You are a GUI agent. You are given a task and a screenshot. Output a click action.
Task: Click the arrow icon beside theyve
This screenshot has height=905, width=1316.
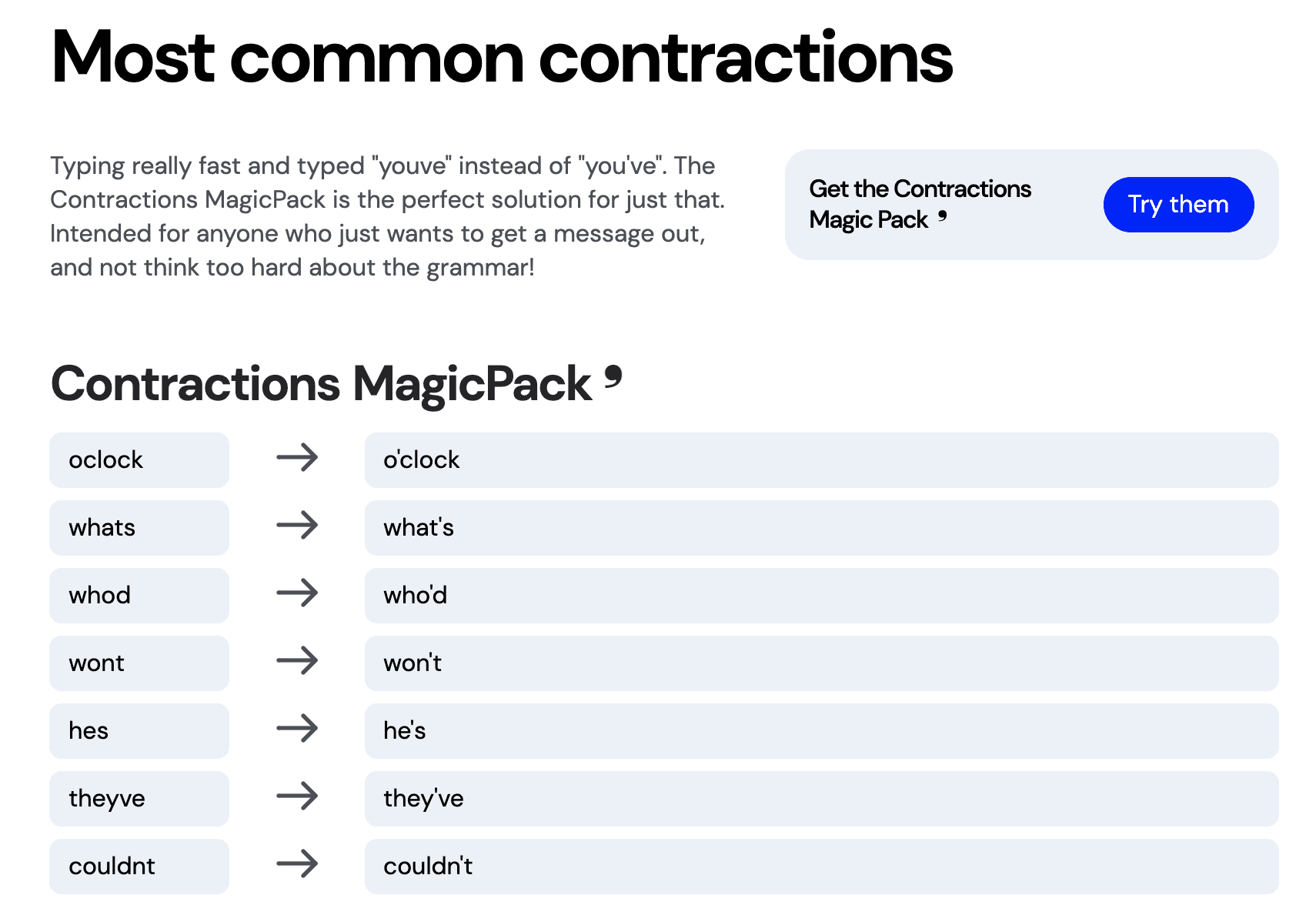297,796
